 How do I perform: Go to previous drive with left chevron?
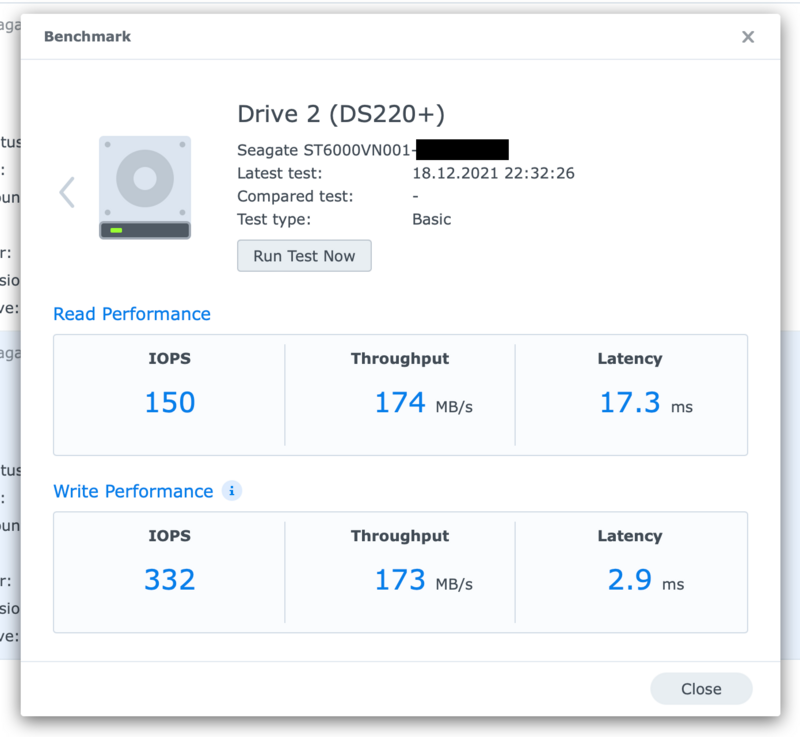67,192
